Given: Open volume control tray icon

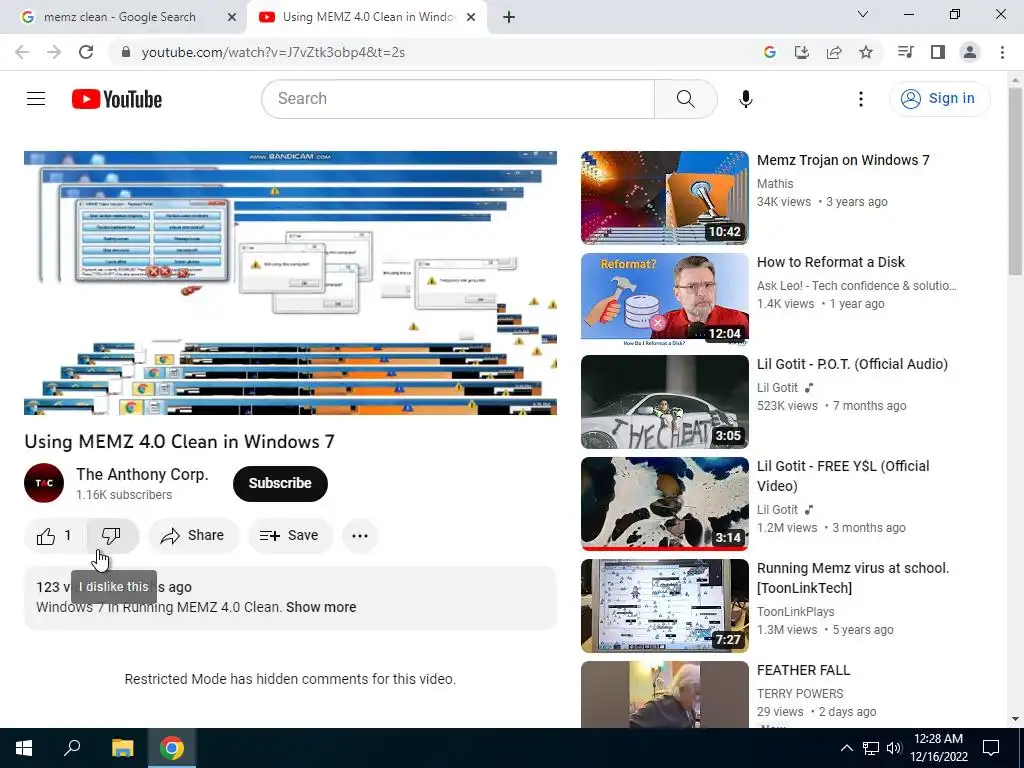Looking at the screenshot, I should pyautogui.click(x=894, y=748).
